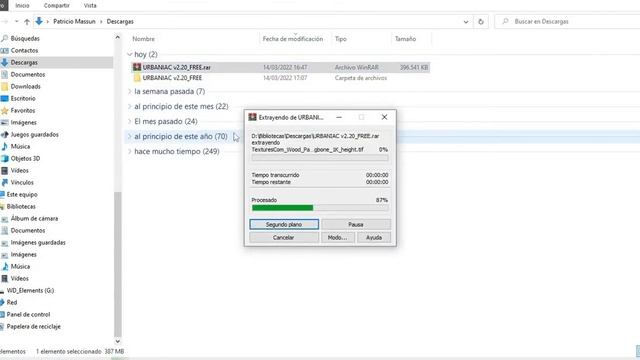Select the Downloads folder icon

[4, 87]
